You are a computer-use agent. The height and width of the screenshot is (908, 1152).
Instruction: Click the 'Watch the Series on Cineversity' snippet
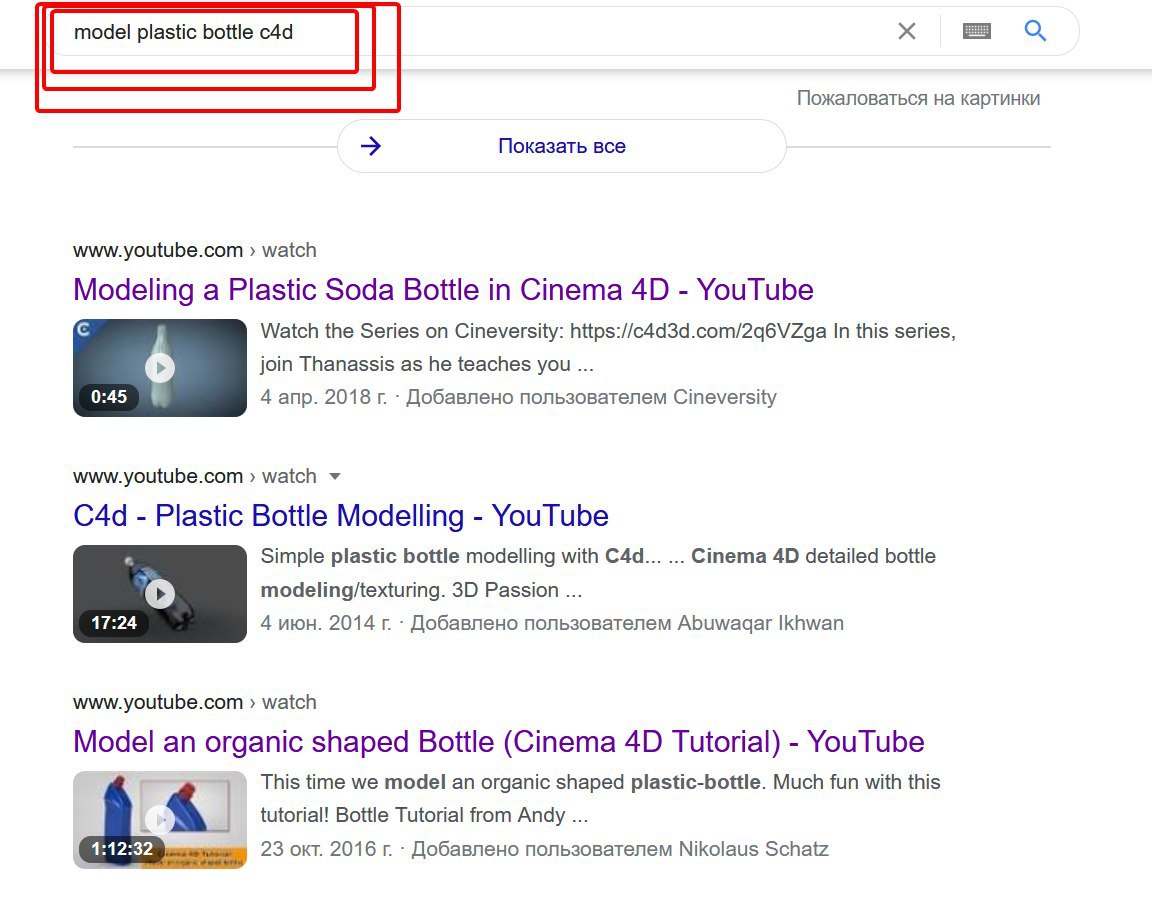tap(608, 347)
